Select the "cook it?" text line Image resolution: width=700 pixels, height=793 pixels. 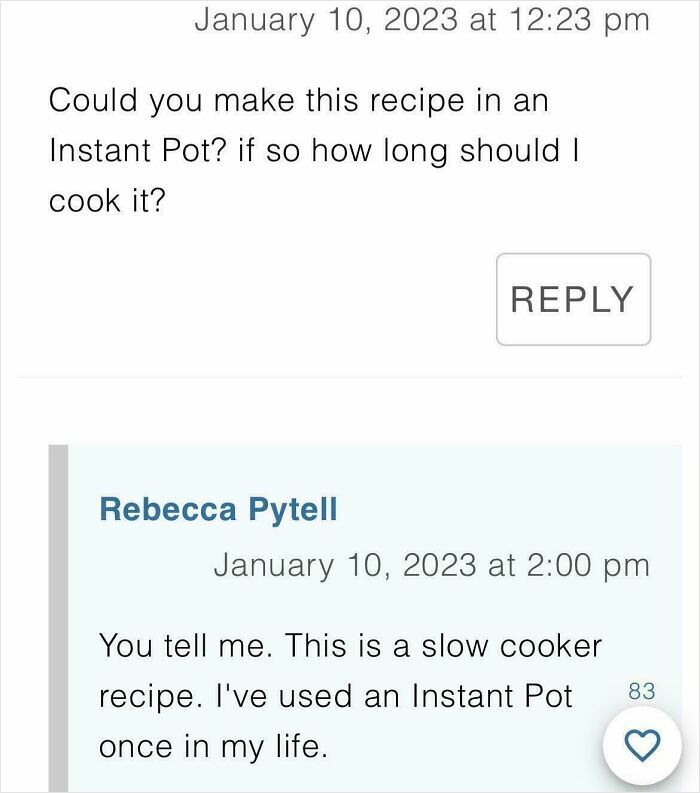[x=107, y=200]
